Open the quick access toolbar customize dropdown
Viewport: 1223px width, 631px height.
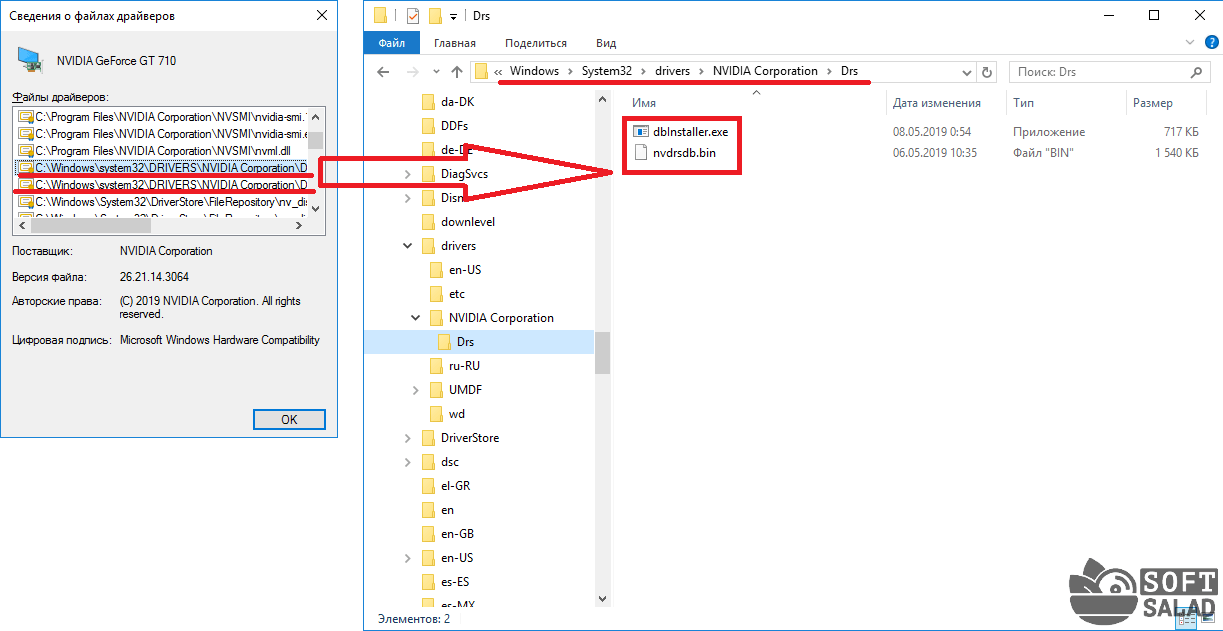tap(453, 17)
